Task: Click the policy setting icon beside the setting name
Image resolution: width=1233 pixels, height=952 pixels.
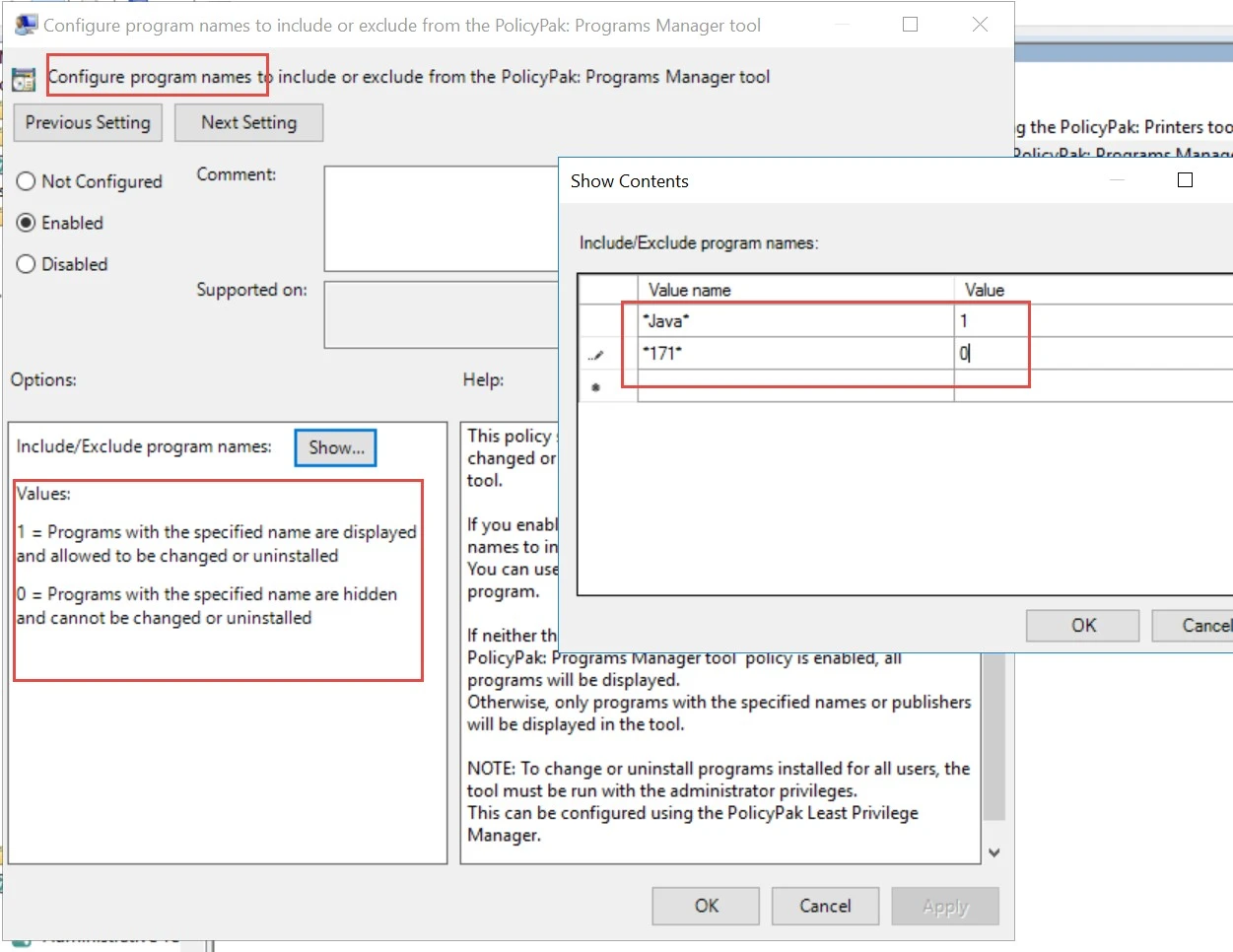Action: (x=23, y=80)
